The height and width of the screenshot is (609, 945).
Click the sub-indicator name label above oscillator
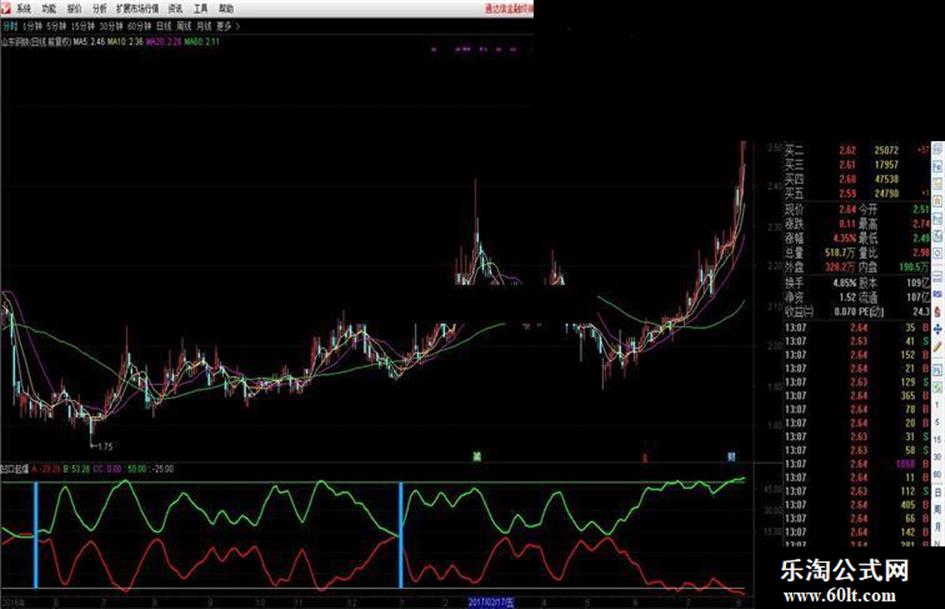coord(14,469)
